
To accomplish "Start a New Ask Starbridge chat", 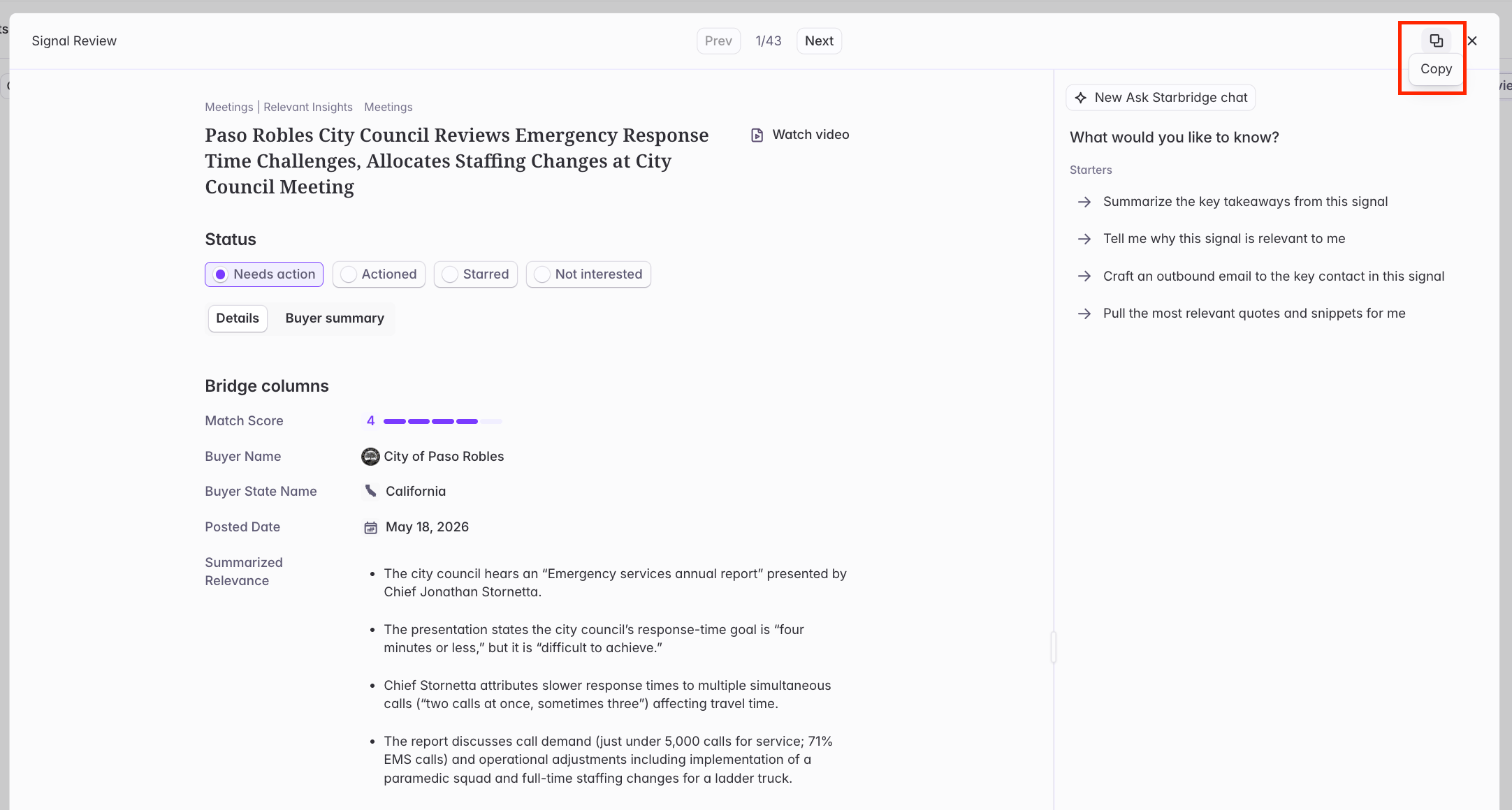I will point(1161,98).
